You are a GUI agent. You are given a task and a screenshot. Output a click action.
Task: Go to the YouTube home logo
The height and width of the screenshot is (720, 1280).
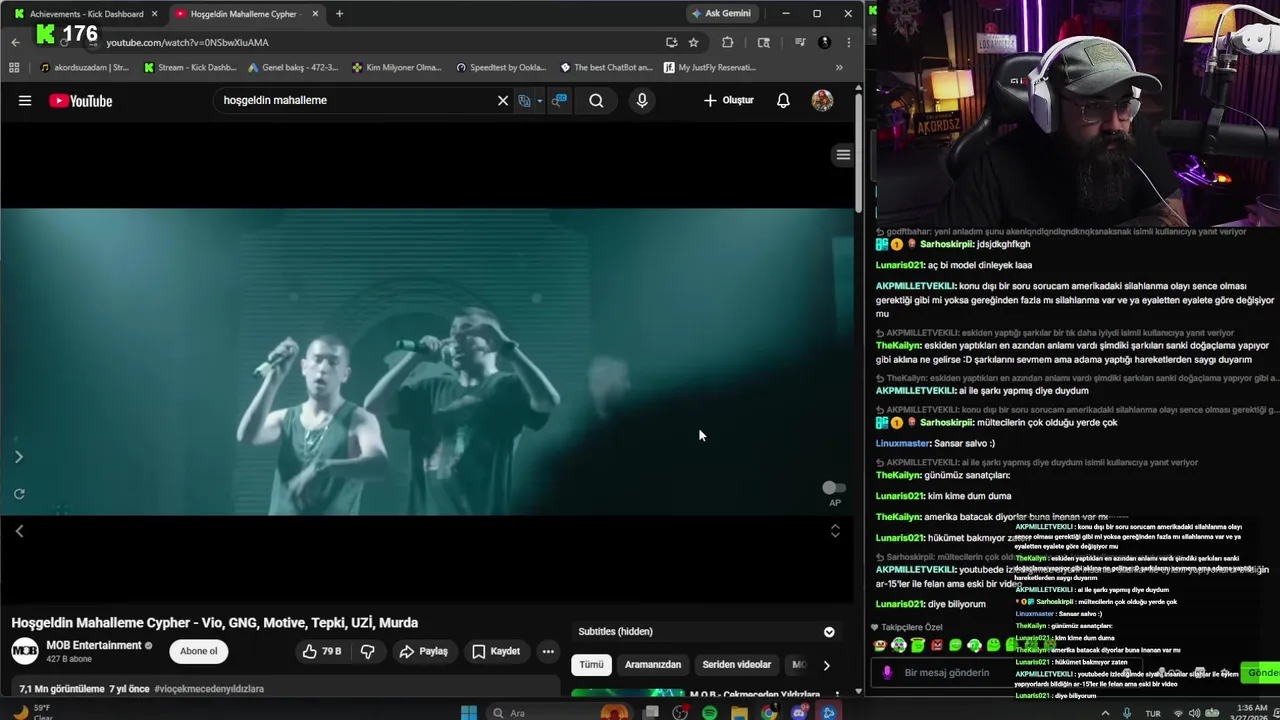click(x=80, y=100)
